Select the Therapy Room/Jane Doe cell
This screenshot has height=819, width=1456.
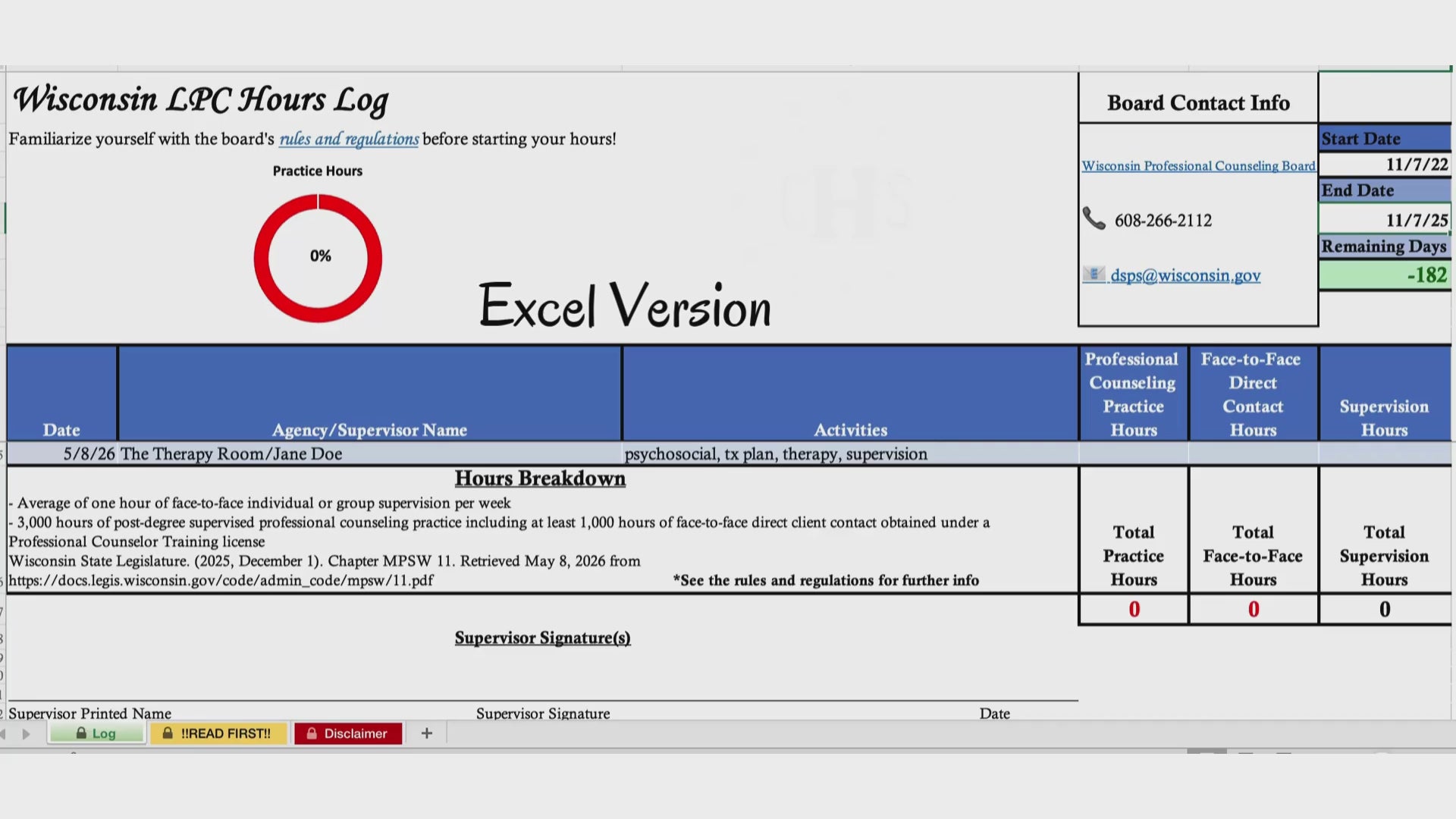(370, 453)
